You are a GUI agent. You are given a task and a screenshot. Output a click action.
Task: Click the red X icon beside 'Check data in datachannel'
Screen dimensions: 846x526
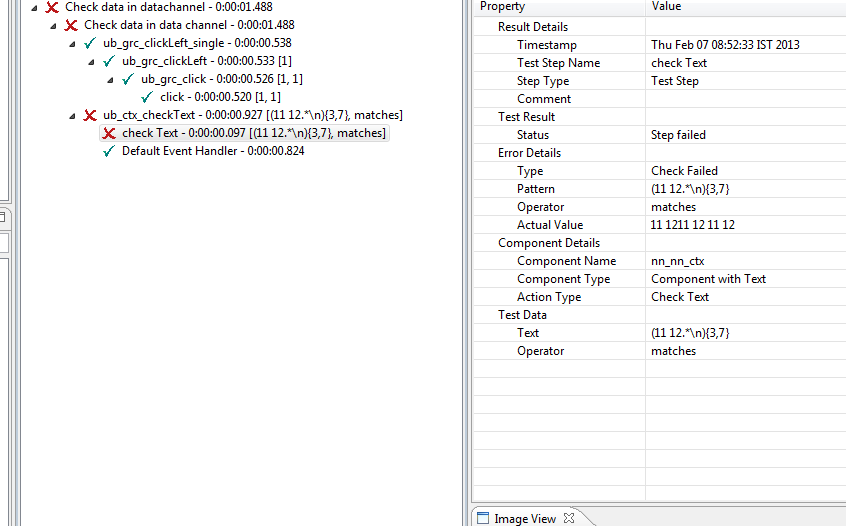coord(52,7)
